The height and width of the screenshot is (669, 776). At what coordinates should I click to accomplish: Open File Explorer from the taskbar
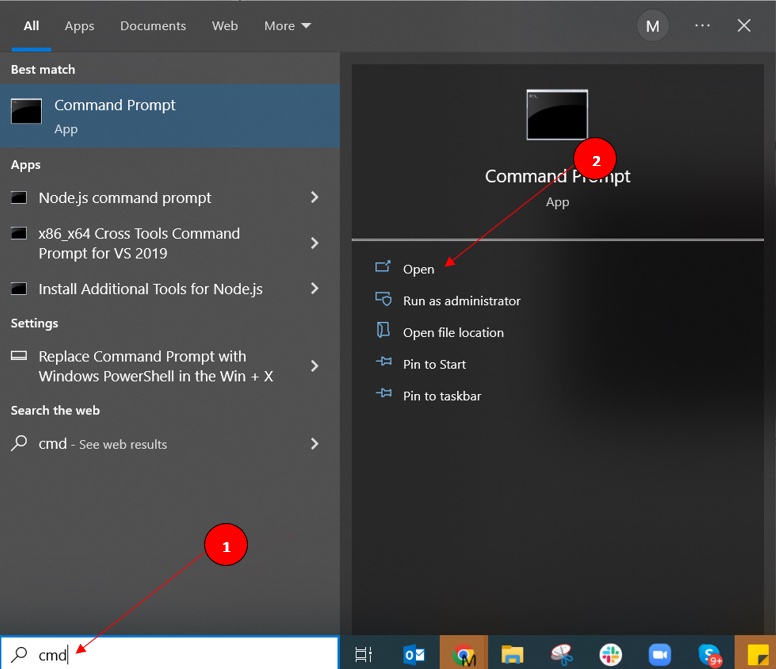pyautogui.click(x=512, y=654)
